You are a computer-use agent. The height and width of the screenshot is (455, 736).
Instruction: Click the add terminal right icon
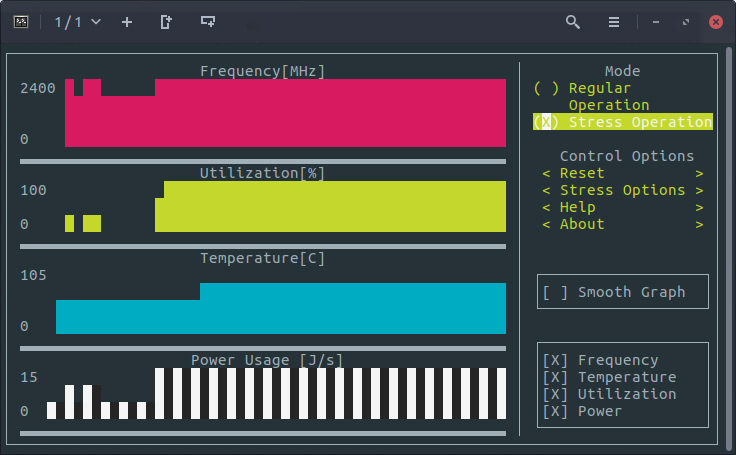click(166, 22)
